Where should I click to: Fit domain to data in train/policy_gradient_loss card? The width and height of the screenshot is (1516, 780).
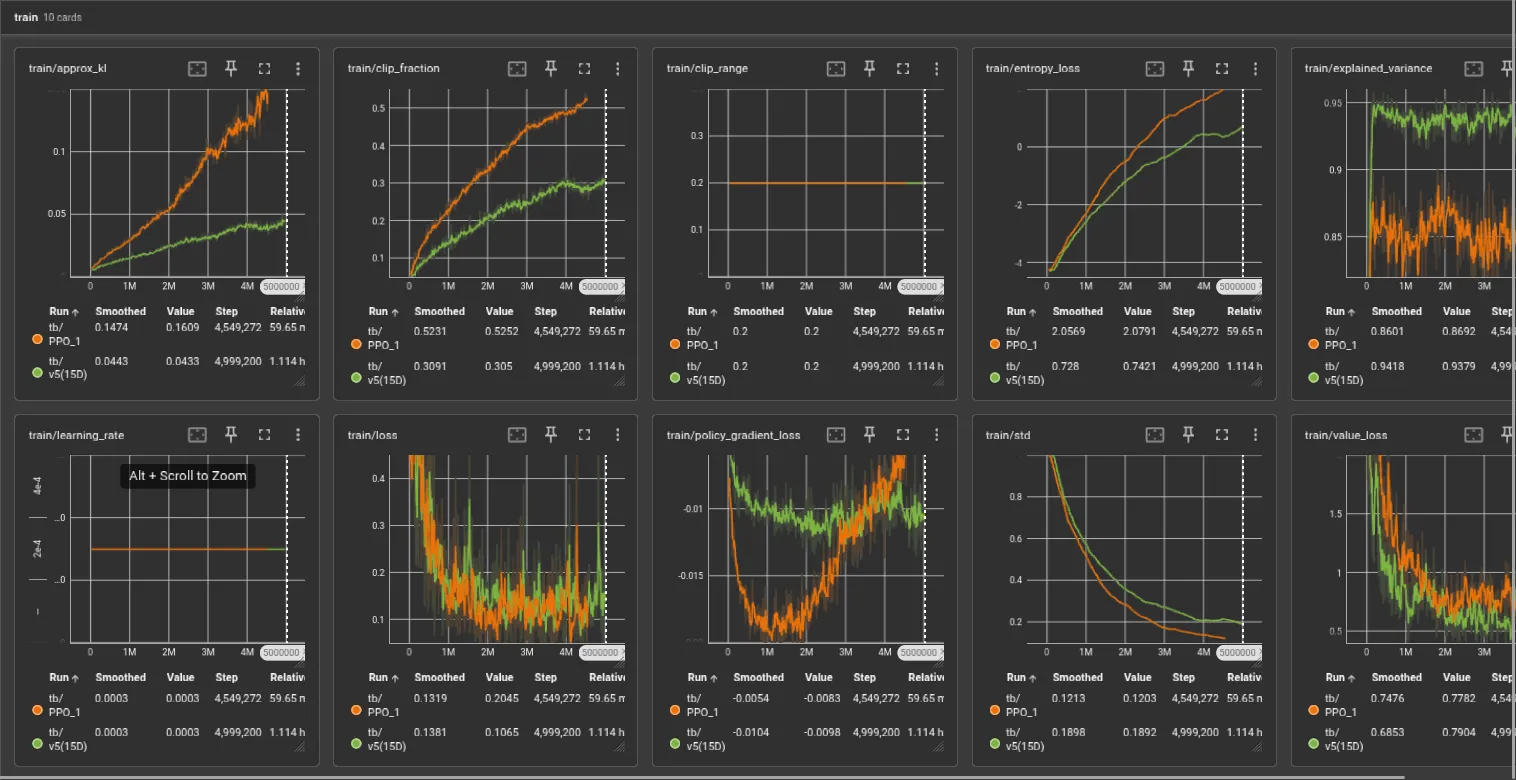[x=836, y=435]
